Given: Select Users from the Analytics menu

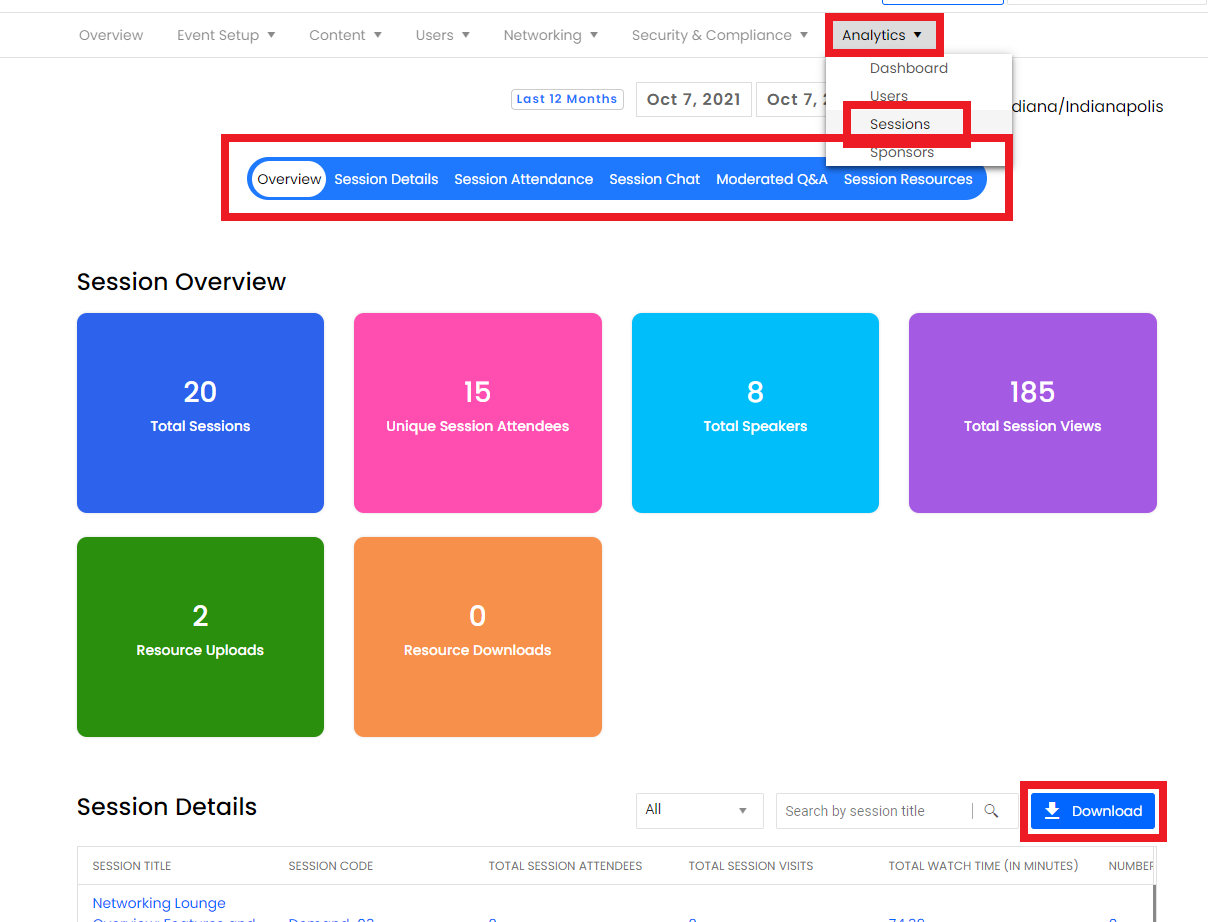Looking at the screenshot, I should point(886,95).
